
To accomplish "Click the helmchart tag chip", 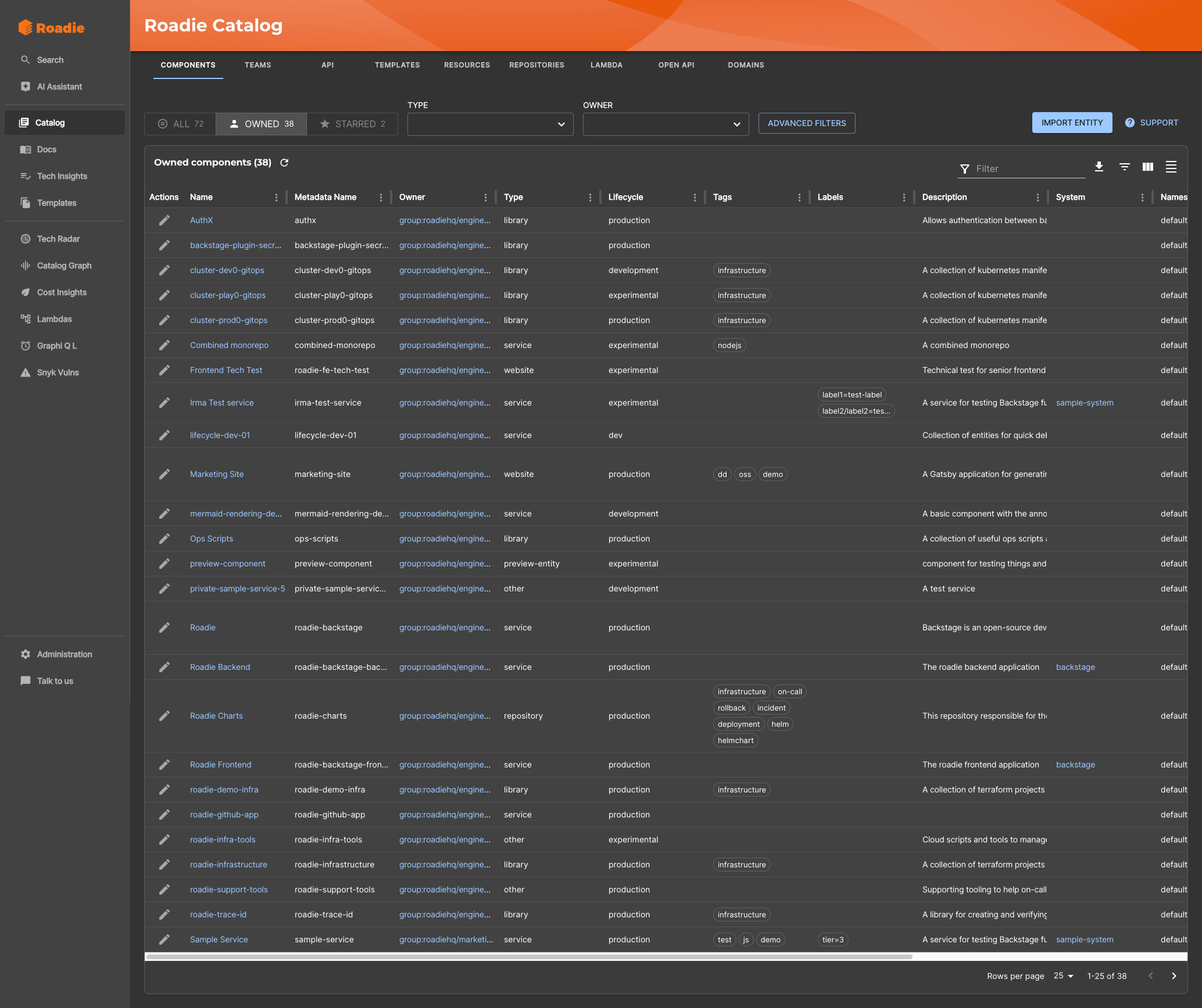I will 735,740.
